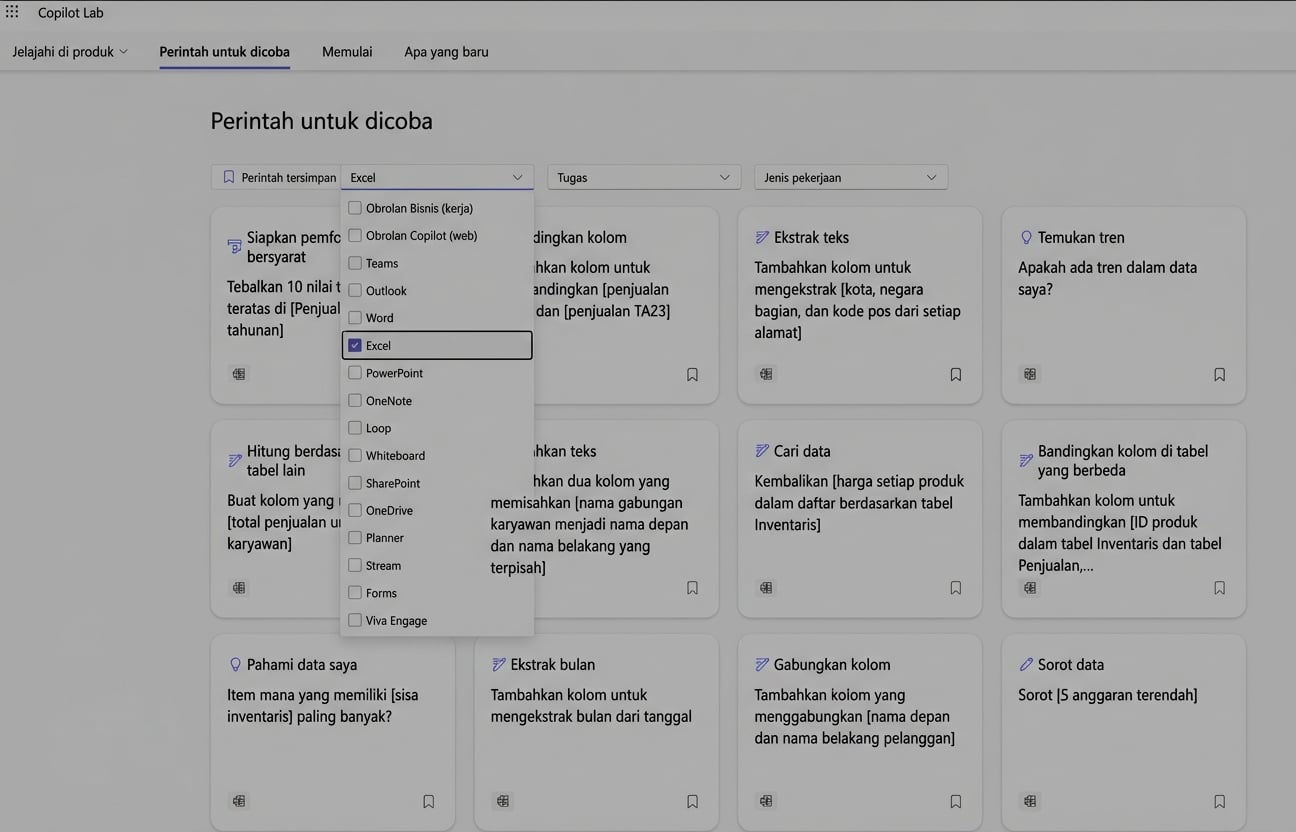Switch to the "Memulai" tab

[x=346, y=50]
